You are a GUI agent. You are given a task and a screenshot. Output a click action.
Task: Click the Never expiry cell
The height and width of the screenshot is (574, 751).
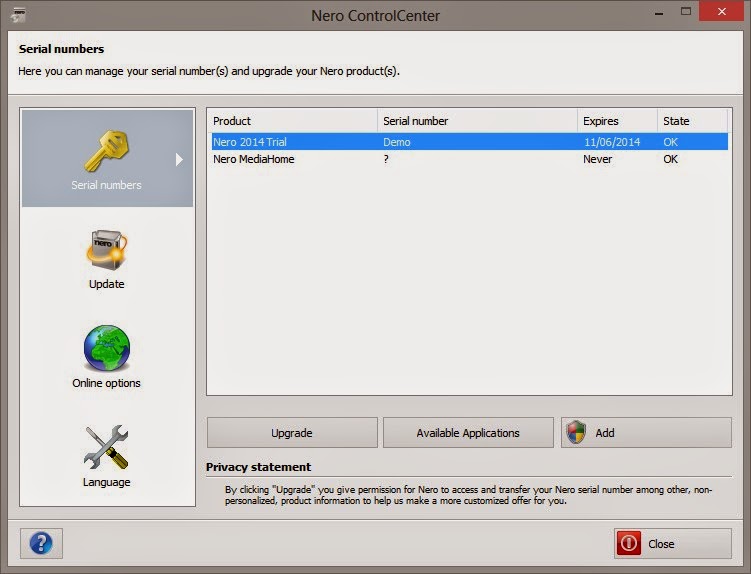[x=597, y=159]
